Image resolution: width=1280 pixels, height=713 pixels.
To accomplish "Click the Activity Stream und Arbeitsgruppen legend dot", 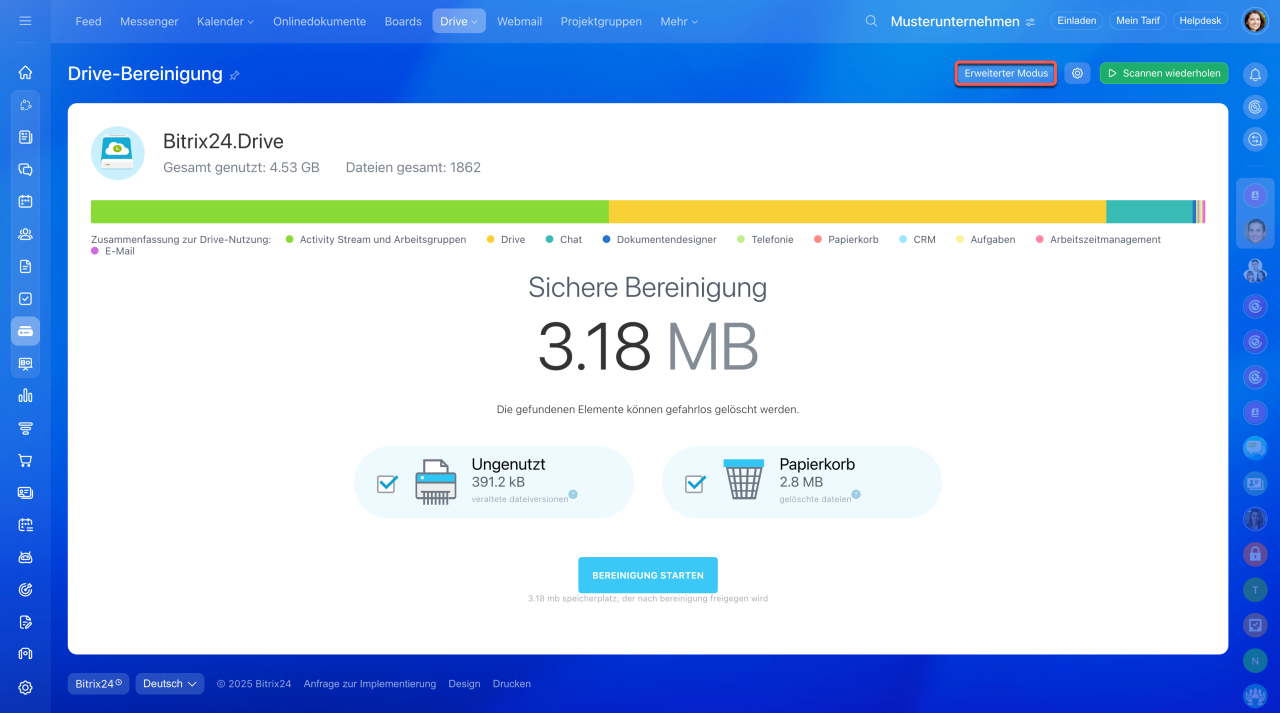I will (x=289, y=240).
